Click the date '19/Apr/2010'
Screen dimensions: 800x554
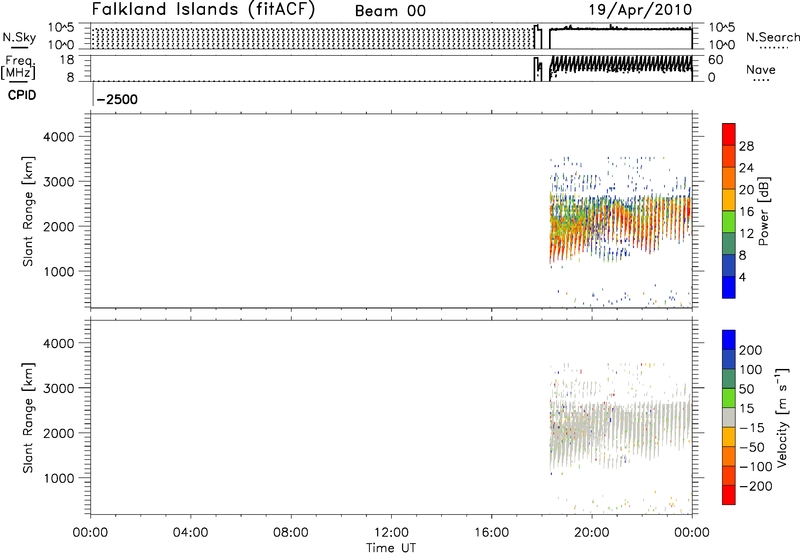click(x=640, y=10)
